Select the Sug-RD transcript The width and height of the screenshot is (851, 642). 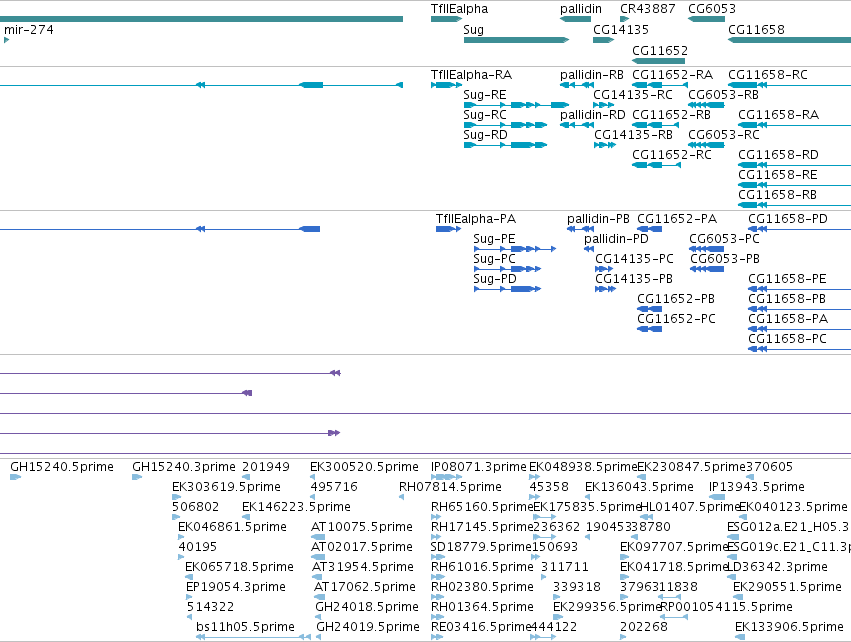[x=505, y=145]
